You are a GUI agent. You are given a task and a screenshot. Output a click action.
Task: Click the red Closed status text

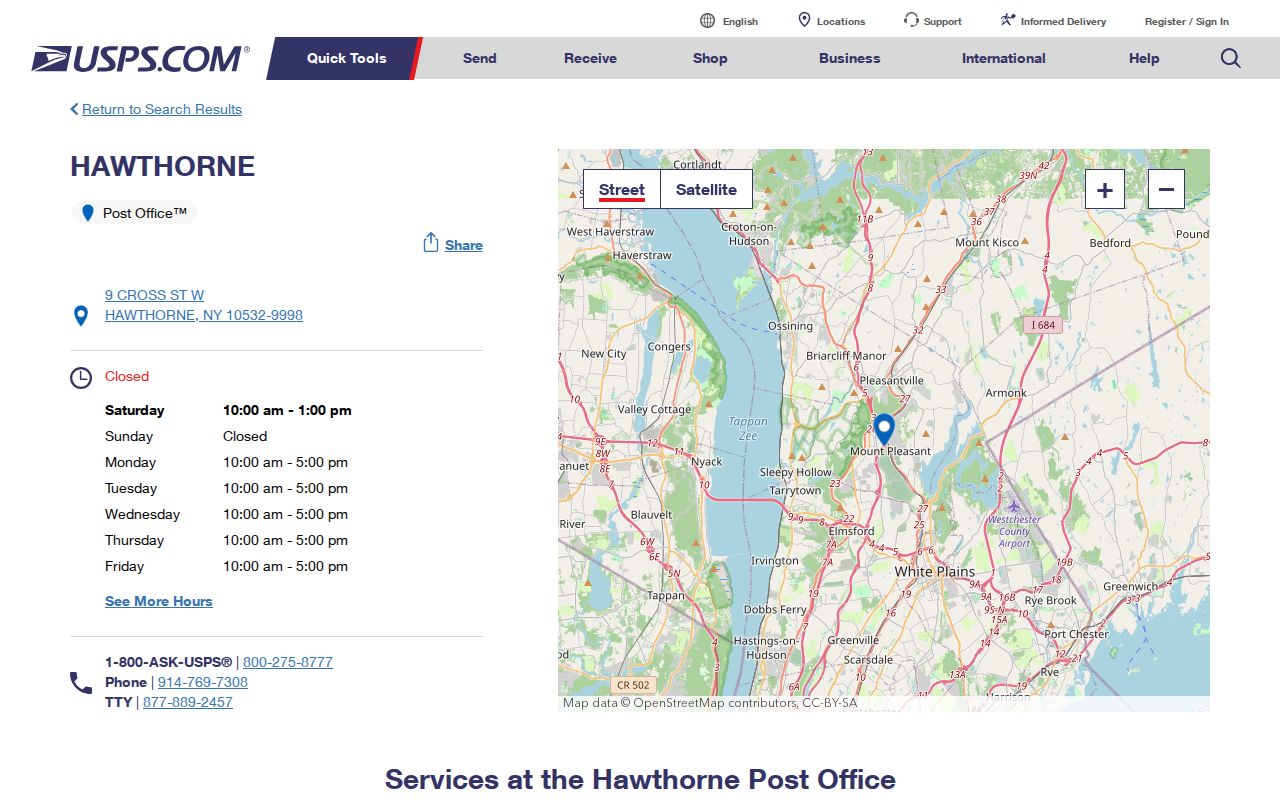point(127,376)
